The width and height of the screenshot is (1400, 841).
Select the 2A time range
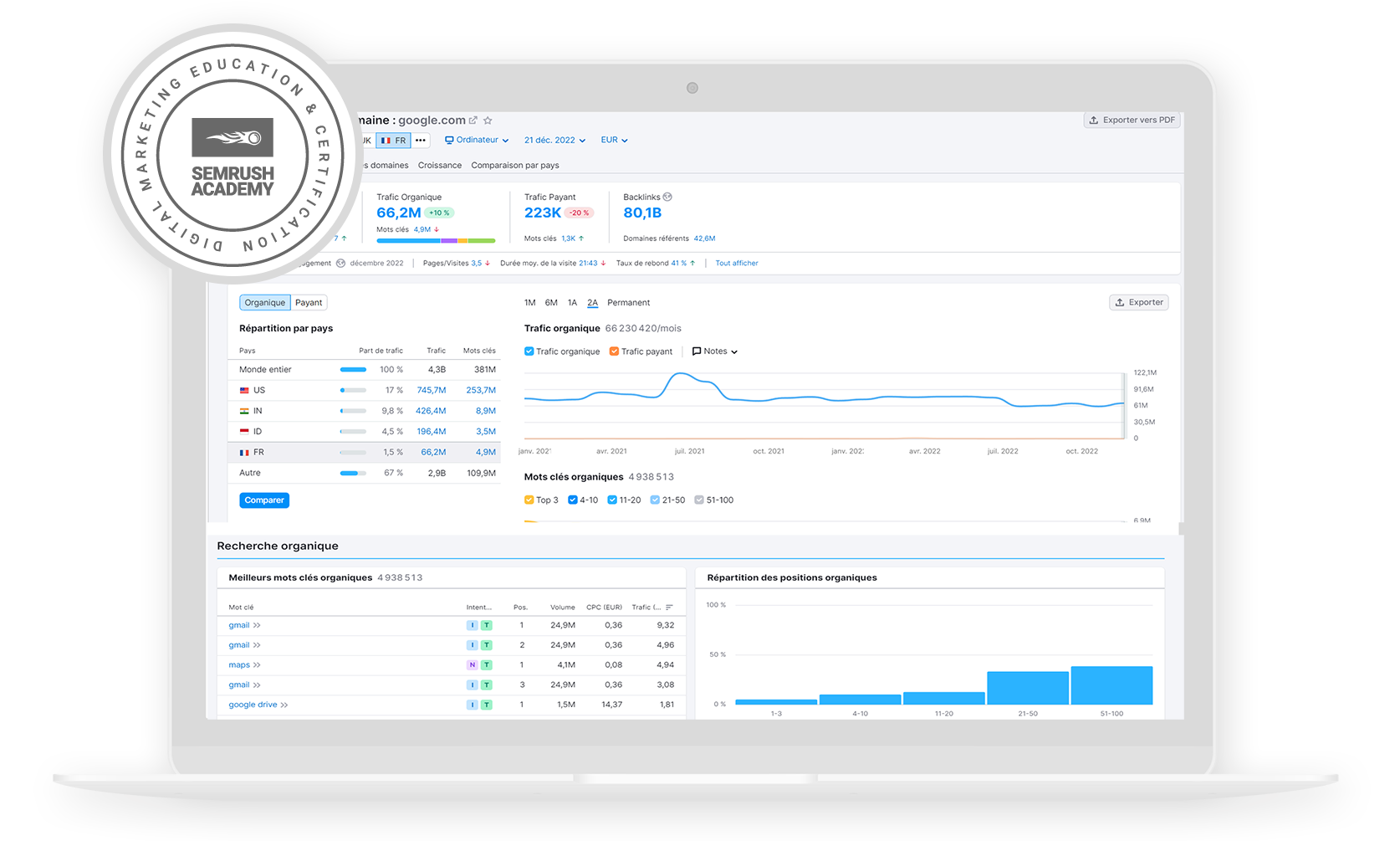coord(592,303)
